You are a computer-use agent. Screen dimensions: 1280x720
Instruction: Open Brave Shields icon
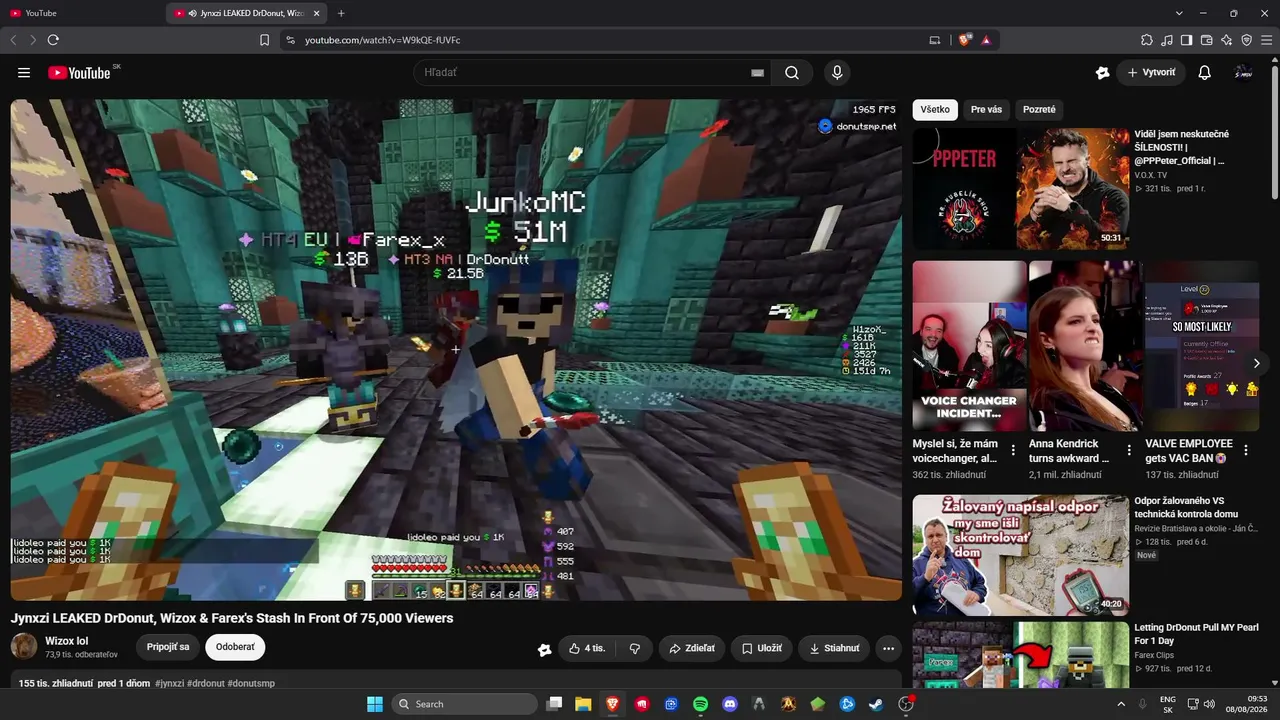click(964, 40)
